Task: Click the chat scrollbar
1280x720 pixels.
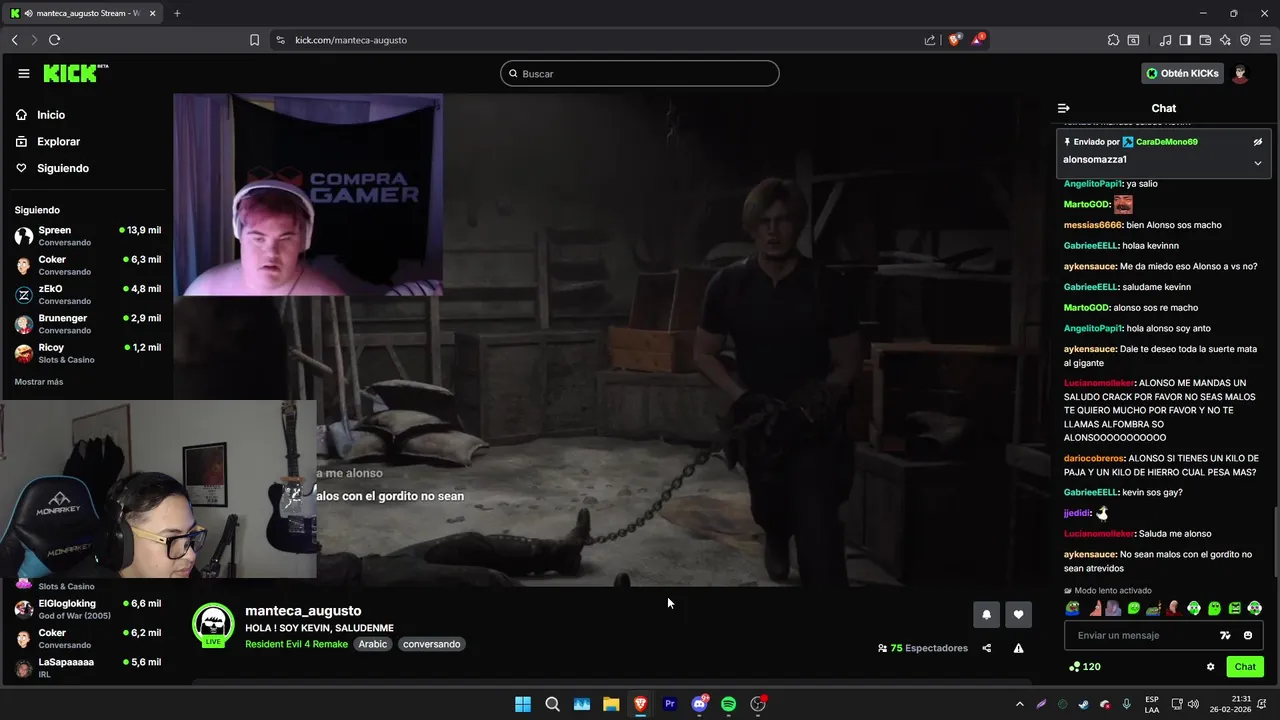Action: click(x=1276, y=542)
